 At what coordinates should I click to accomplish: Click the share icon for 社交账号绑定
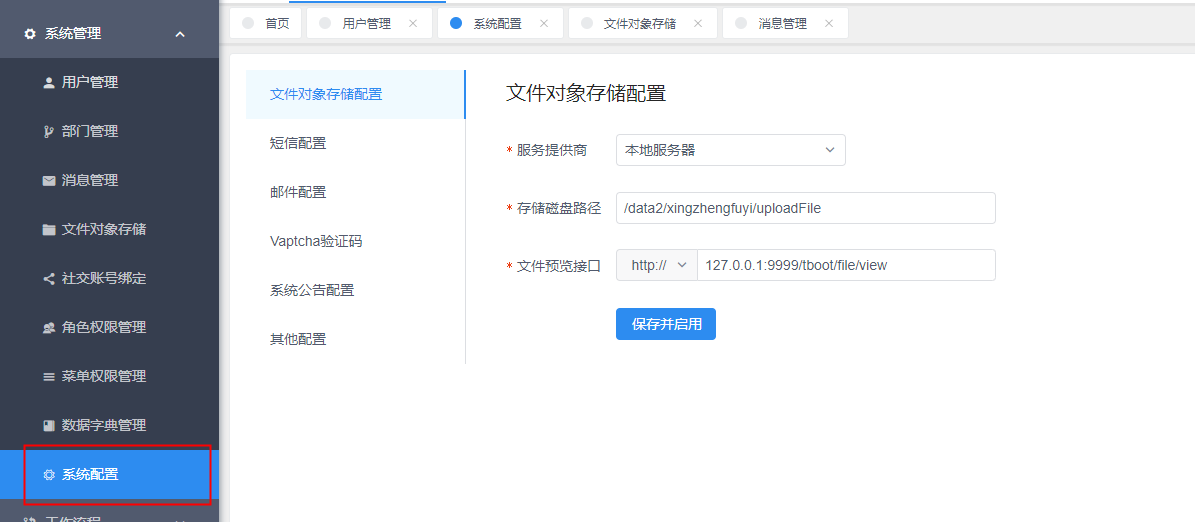[x=49, y=278]
